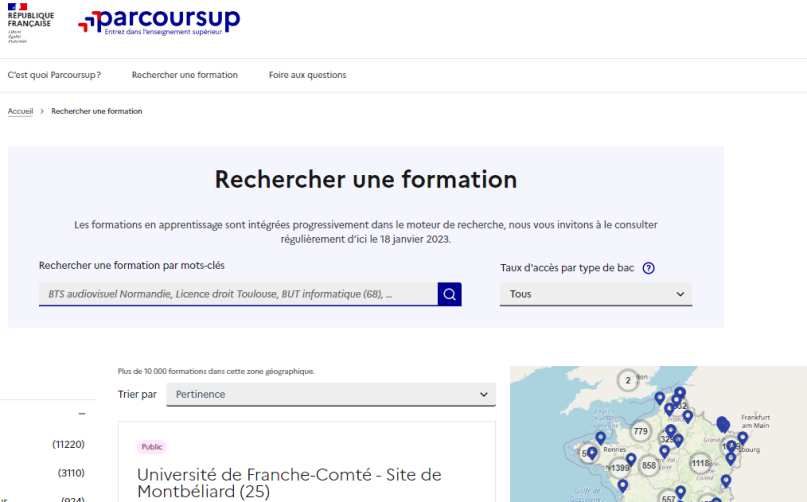807x502 pixels.
Task: Select Rechercher une formation in navigation bar
Action: pos(185,75)
